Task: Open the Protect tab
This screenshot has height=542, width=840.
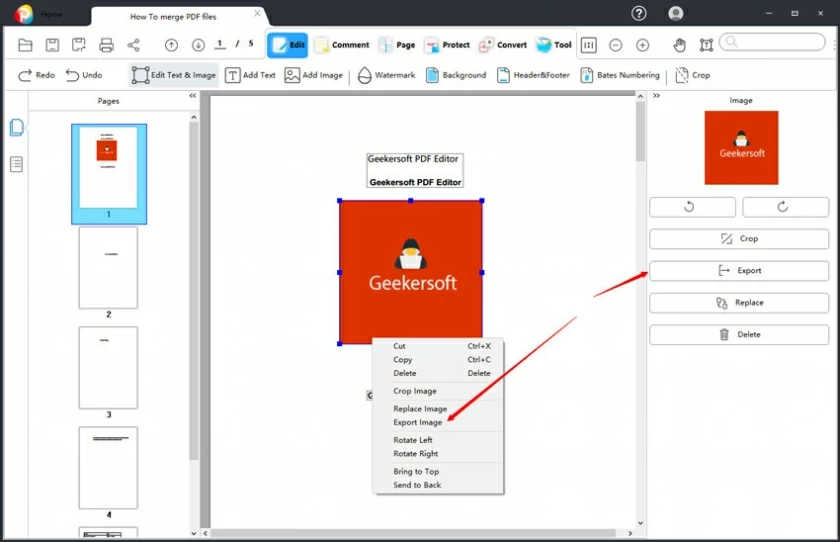Action: click(447, 45)
